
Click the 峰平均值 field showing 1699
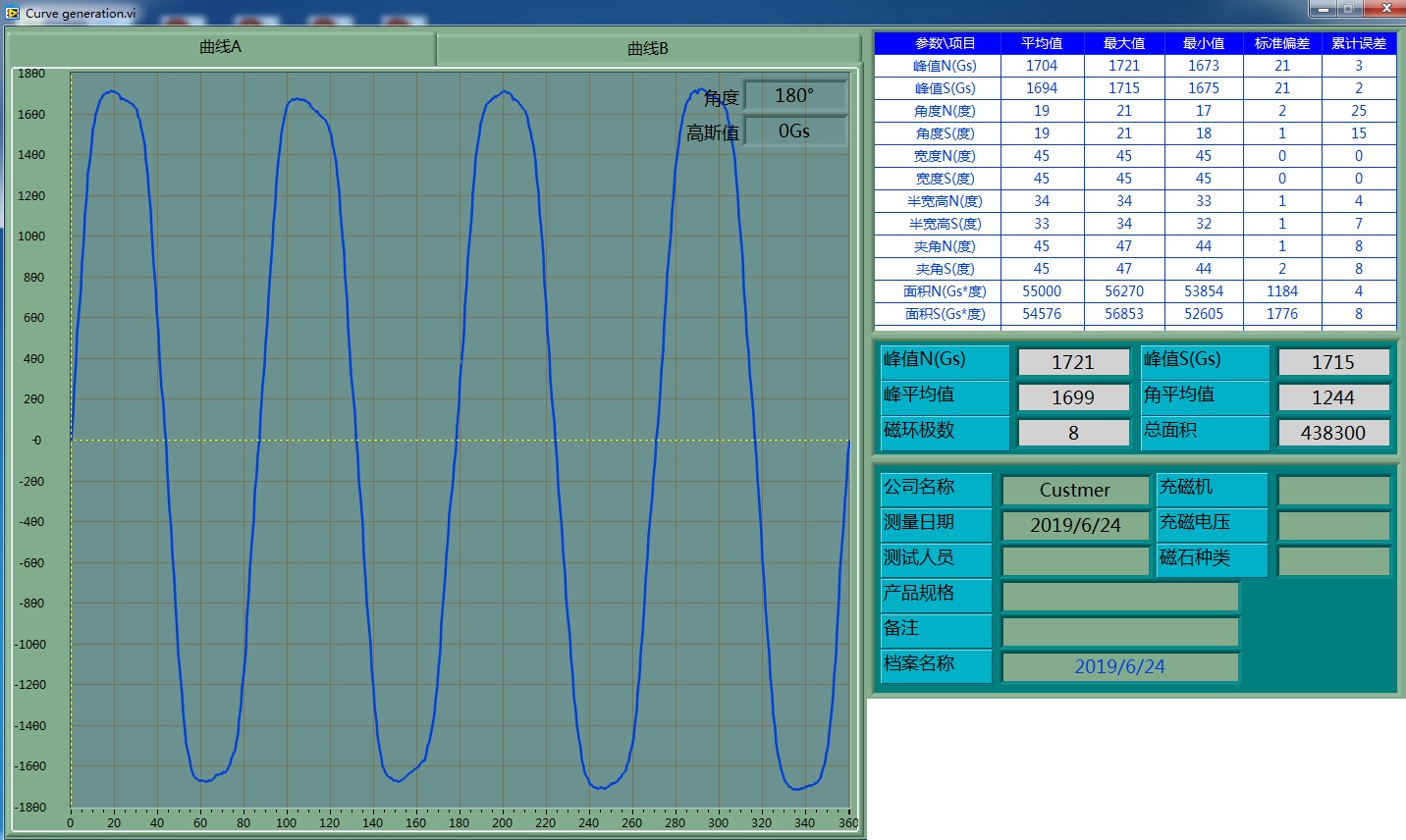point(1073,397)
